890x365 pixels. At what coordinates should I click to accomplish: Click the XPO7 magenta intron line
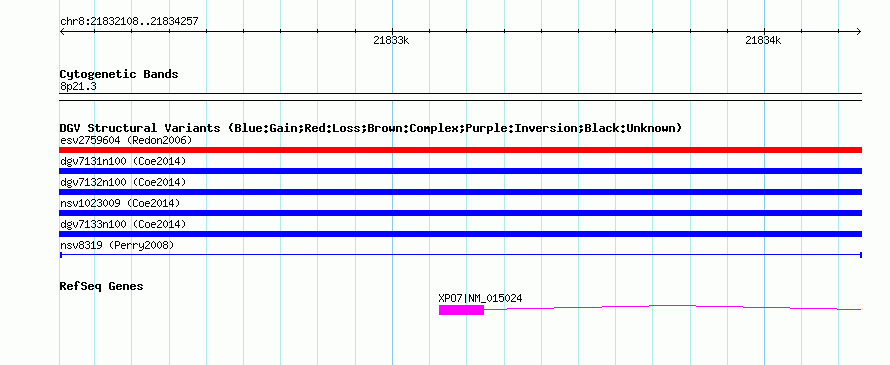pyautogui.click(x=673, y=307)
